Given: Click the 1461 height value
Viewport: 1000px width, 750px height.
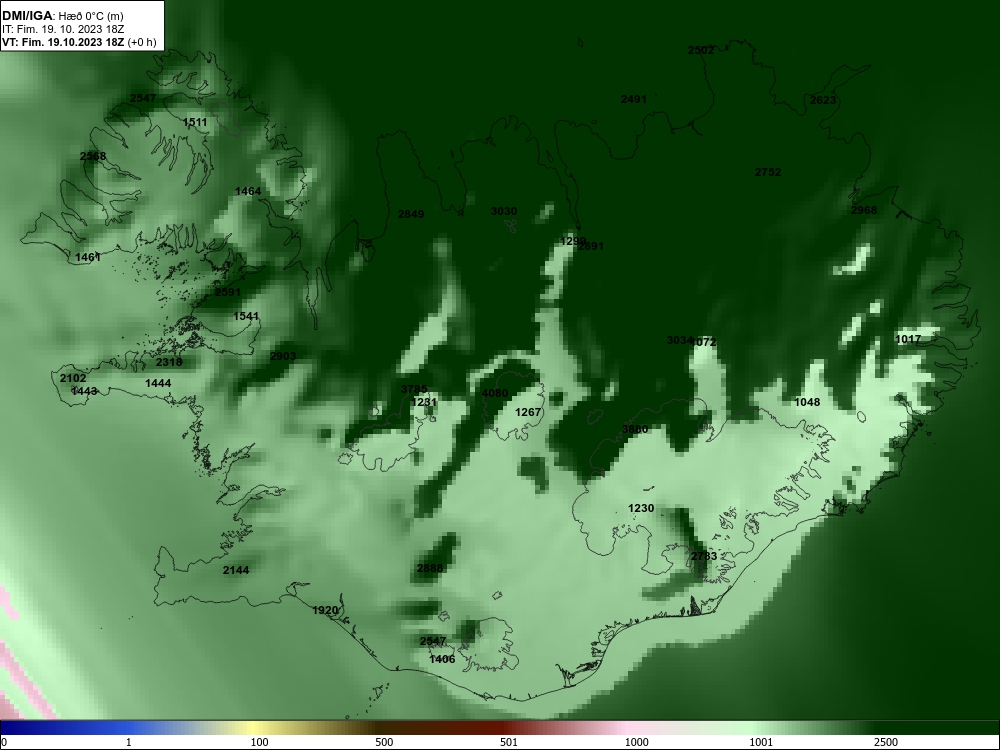Looking at the screenshot, I should (x=88, y=258).
